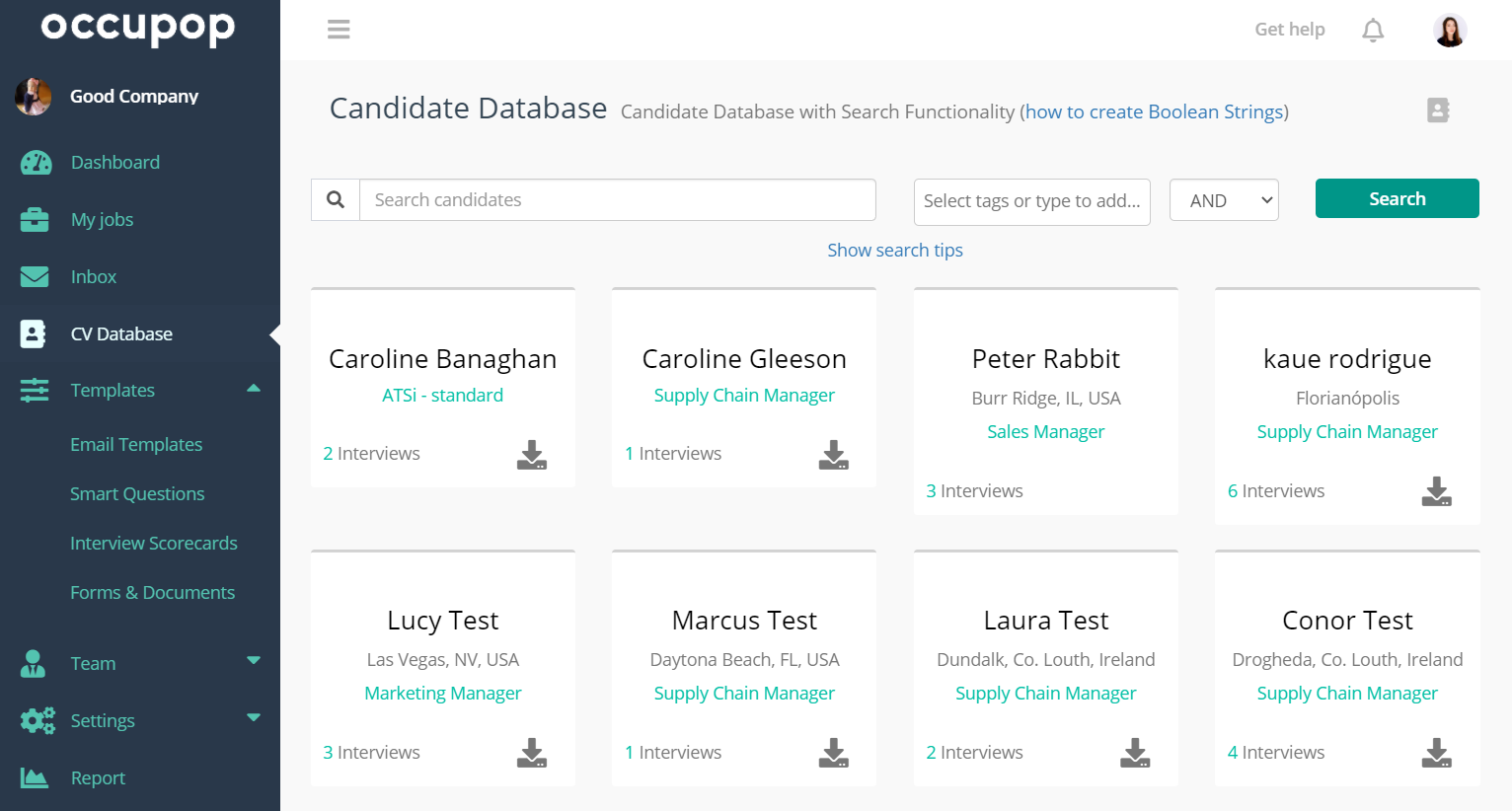The width and height of the screenshot is (1512, 811).
Task: Collapse the Templates sidebar section
Action: click(254, 389)
